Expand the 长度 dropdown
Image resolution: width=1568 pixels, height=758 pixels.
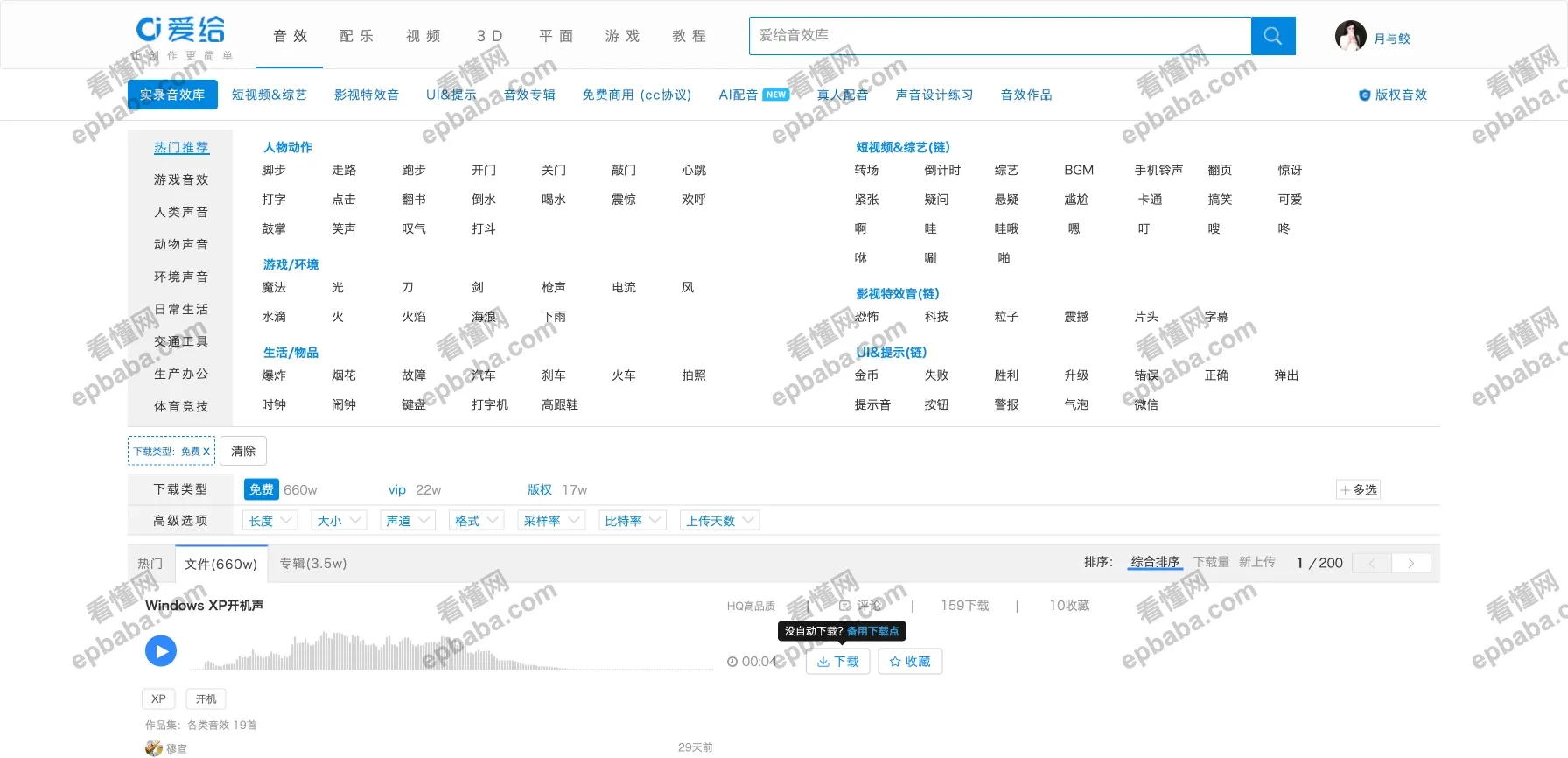point(269,521)
